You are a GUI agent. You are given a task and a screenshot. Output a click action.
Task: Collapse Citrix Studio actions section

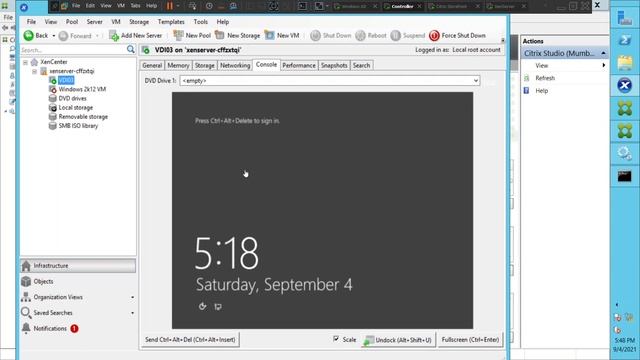[x=603, y=53]
